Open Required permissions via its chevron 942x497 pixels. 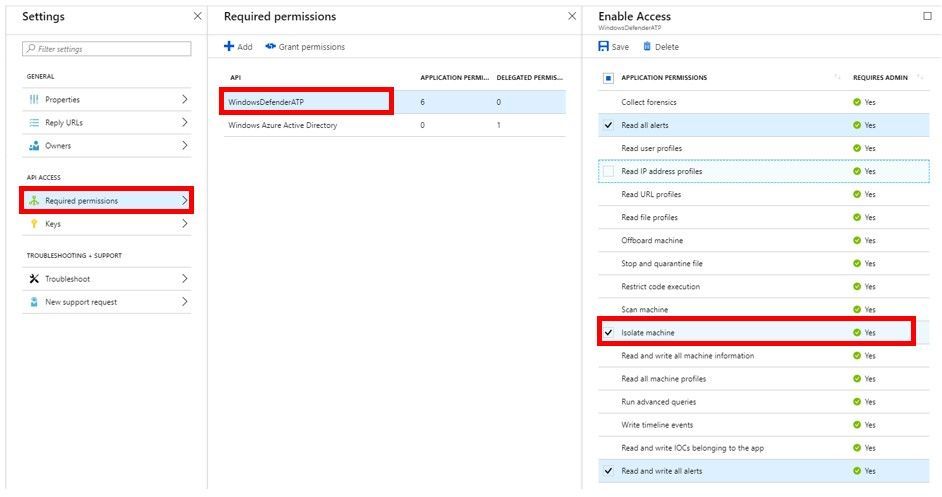tap(185, 201)
